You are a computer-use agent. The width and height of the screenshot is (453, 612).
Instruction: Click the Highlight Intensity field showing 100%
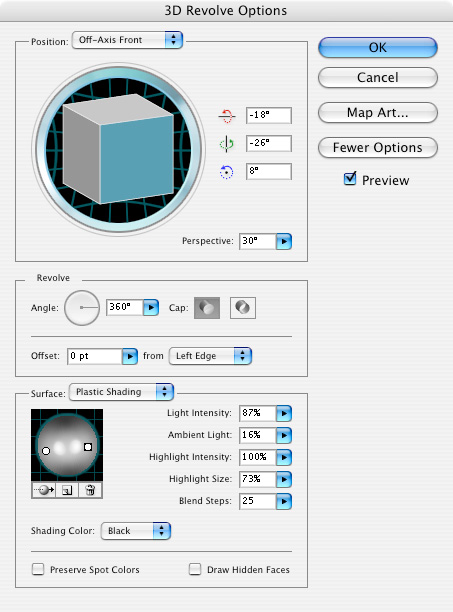pyautogui.click(x=258, y=457)
